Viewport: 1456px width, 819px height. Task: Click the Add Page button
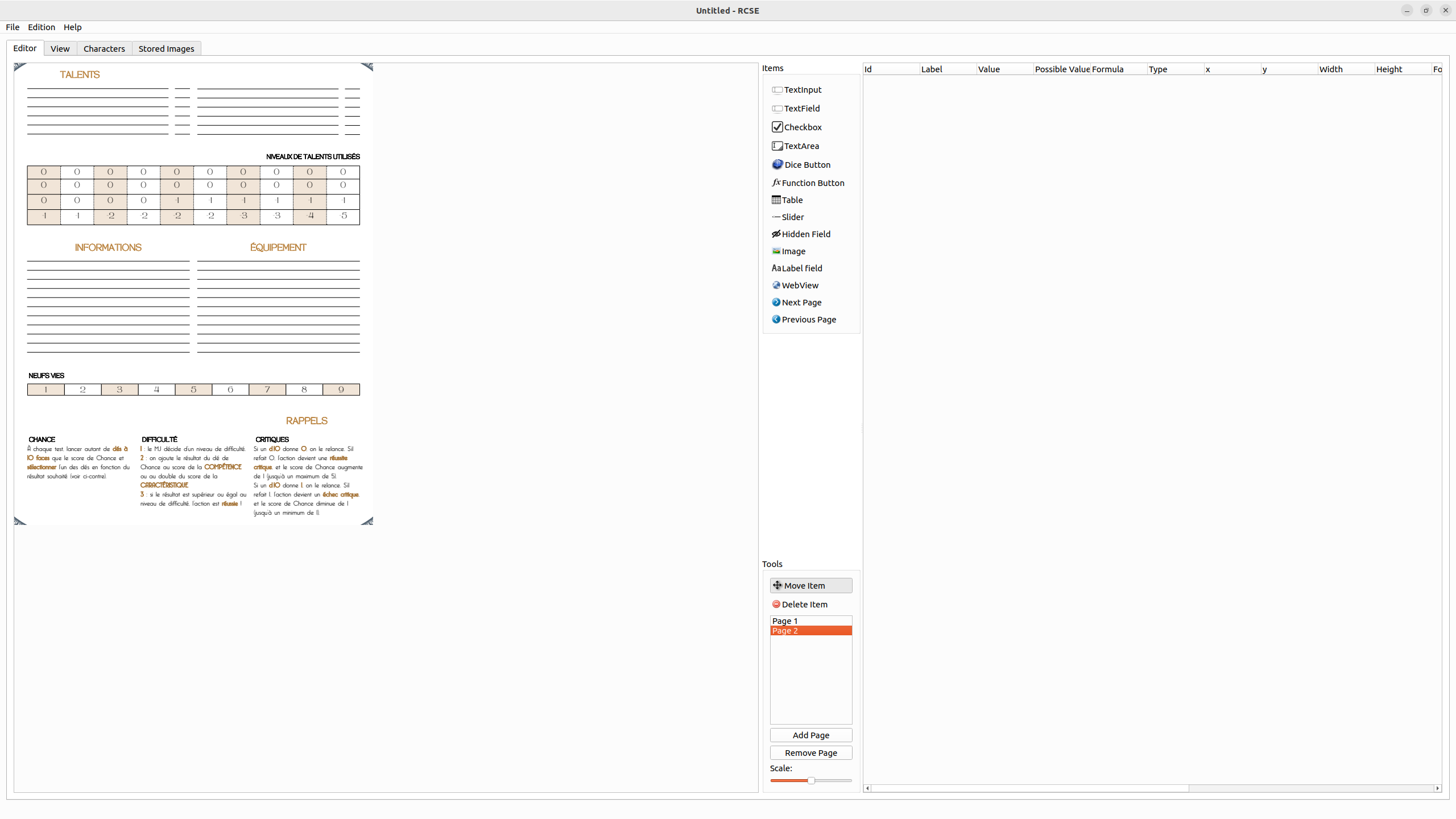810,735
